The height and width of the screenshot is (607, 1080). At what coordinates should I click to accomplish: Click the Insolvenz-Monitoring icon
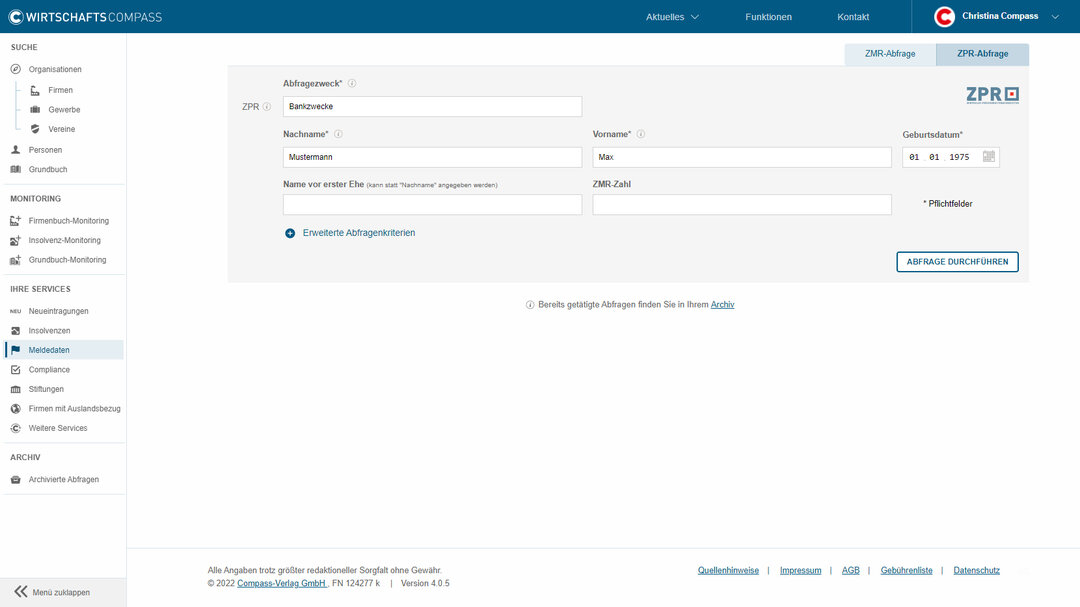[16, 240]
